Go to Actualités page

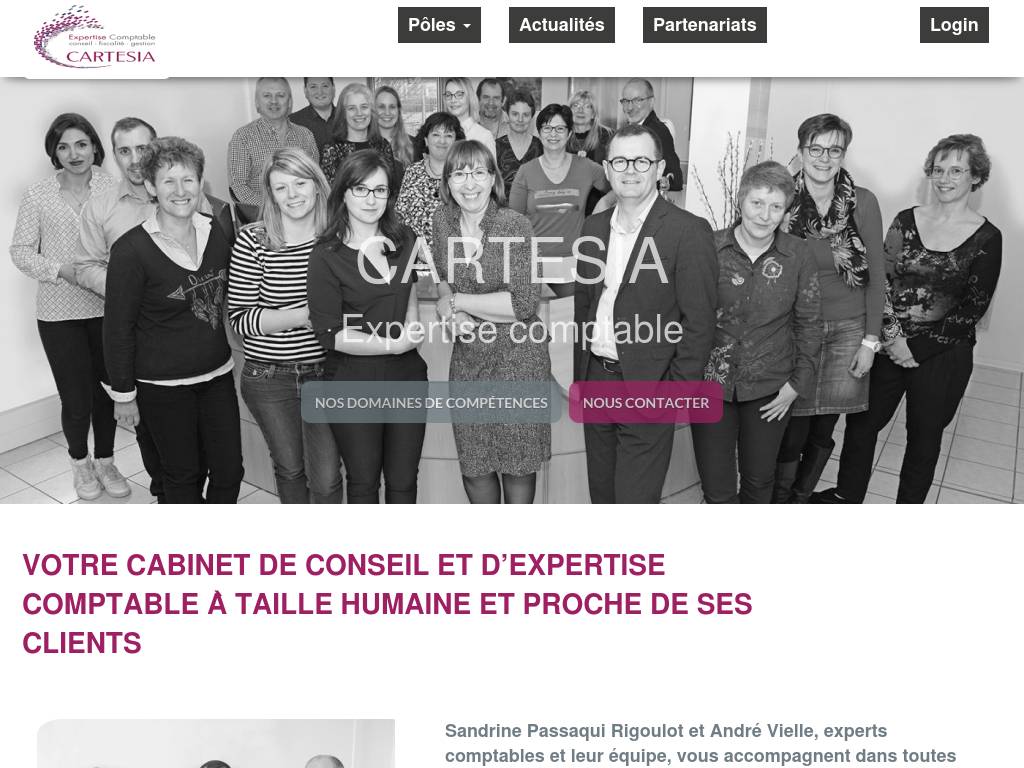562,25
